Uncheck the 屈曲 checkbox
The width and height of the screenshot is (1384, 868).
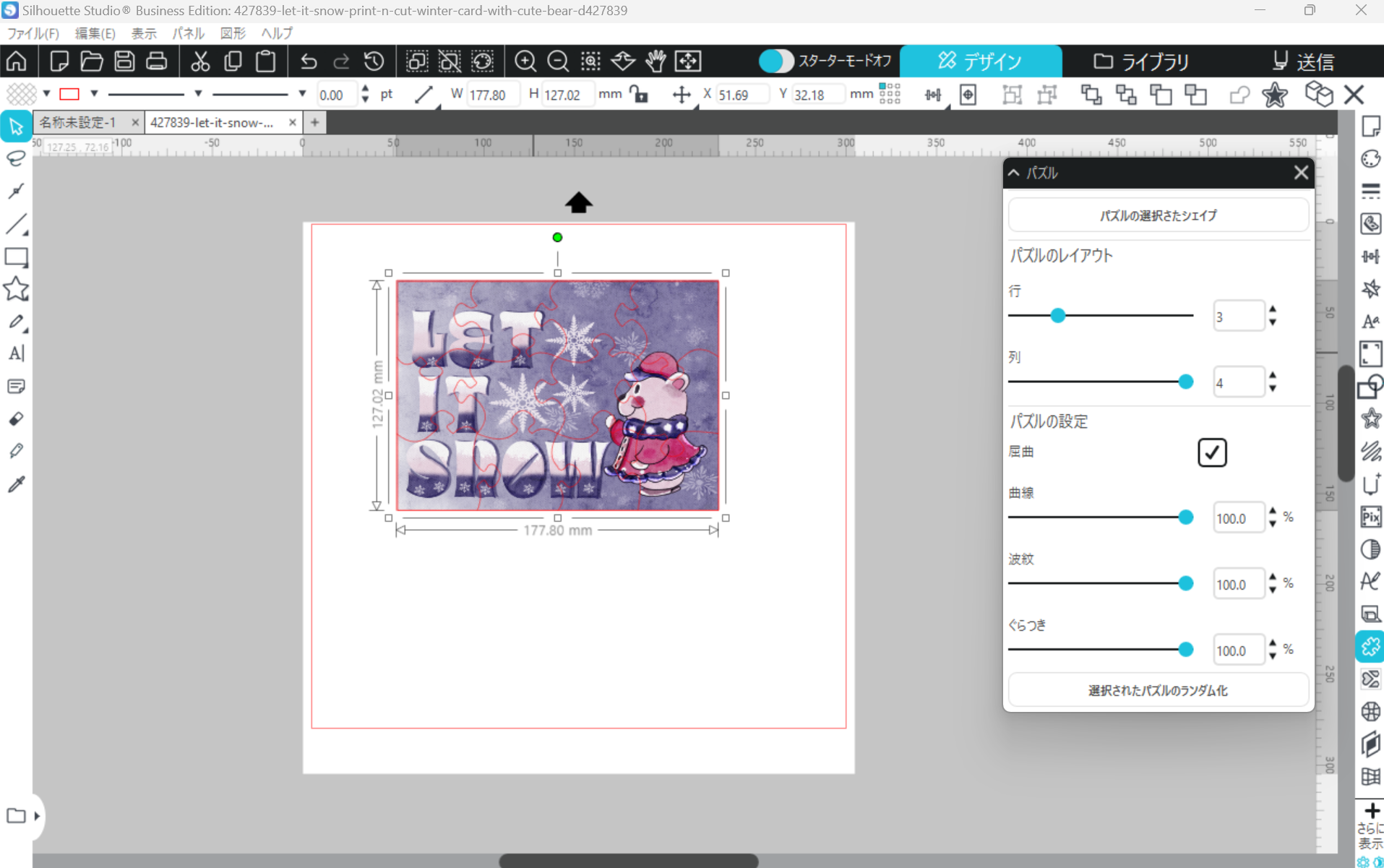coord(1212,452)
